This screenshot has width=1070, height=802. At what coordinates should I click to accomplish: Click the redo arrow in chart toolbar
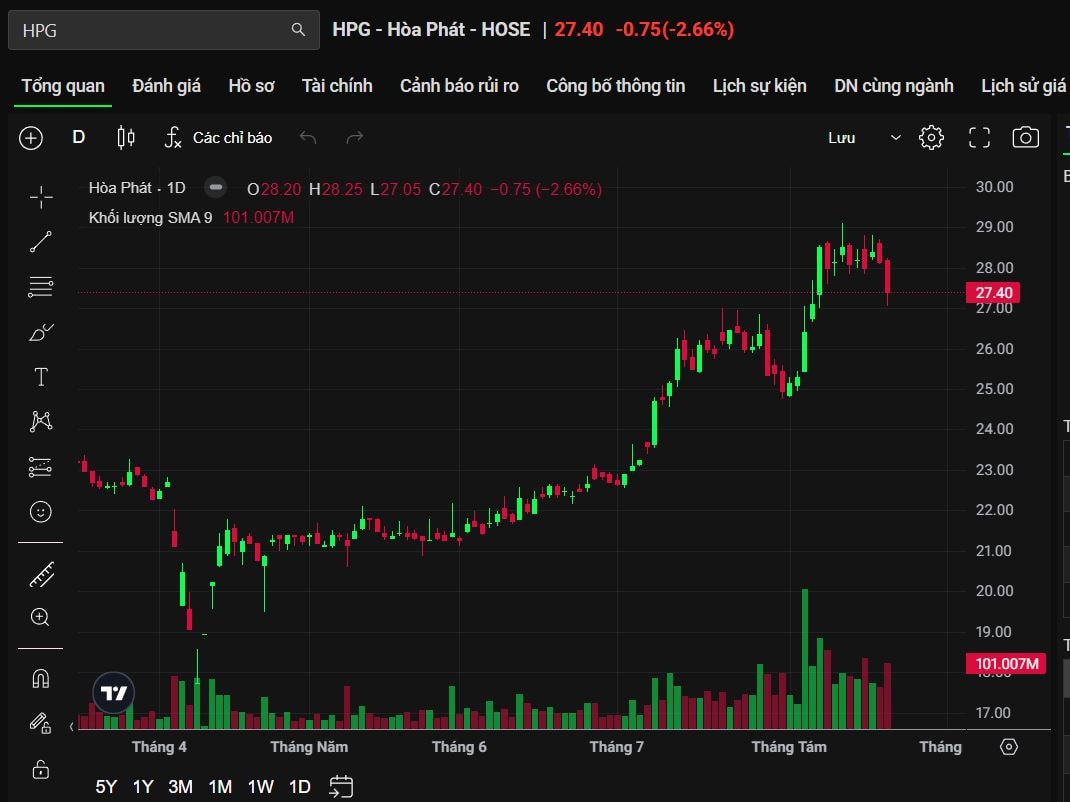355,138
